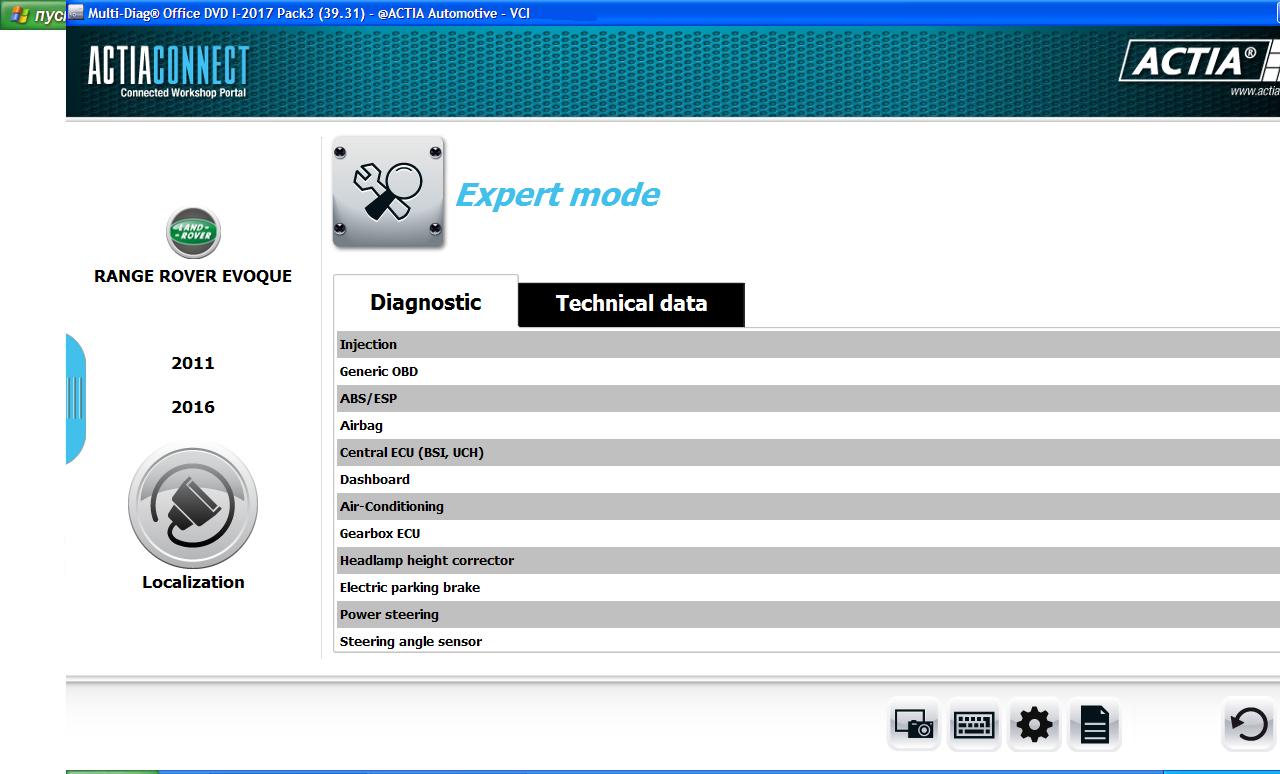The image size is (1280, 774).
Task: Open the Windows Start button
Action: click(x=33, y=15)
